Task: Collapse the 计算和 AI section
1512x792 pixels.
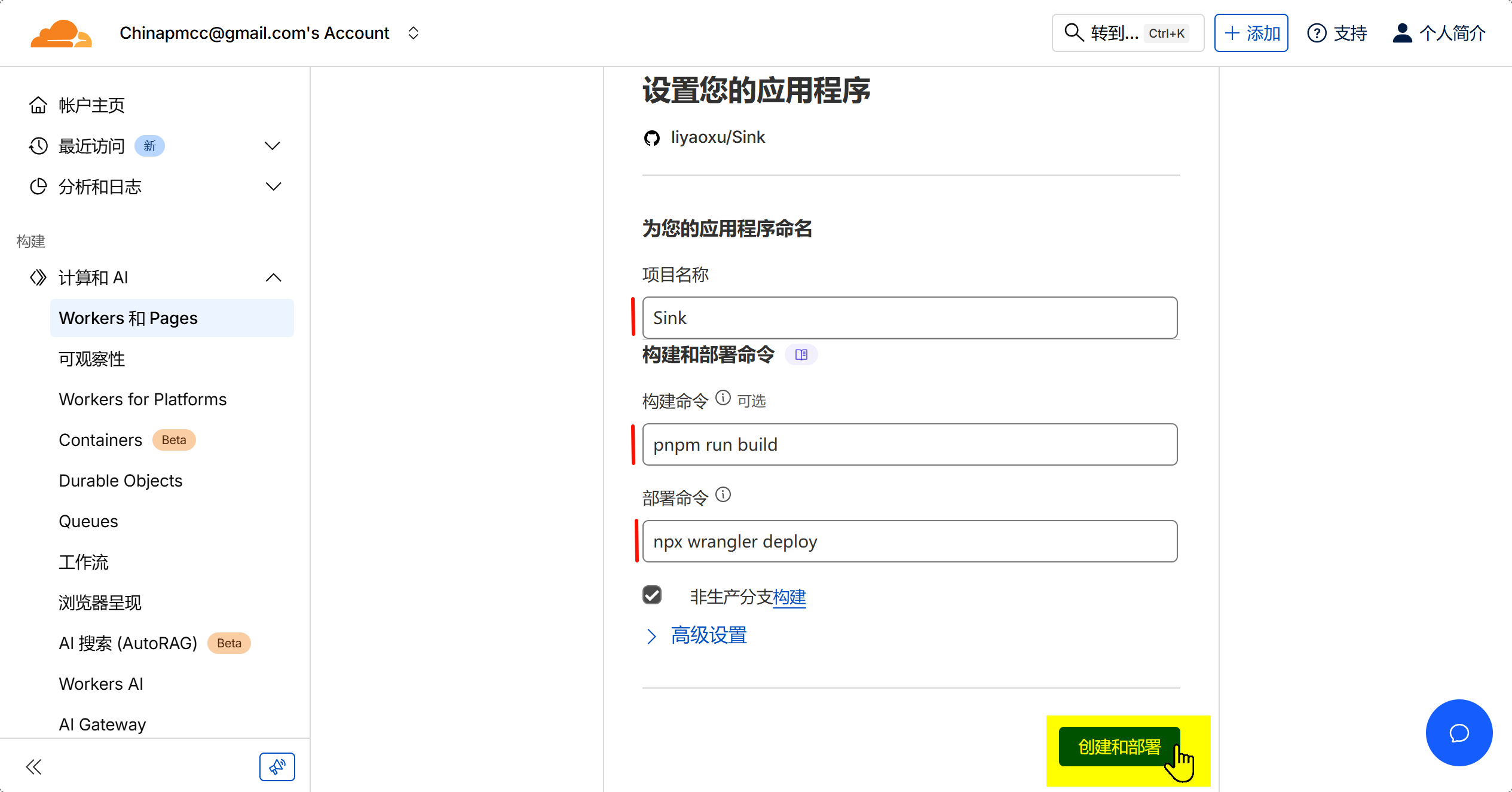Action: coord(273,277)
